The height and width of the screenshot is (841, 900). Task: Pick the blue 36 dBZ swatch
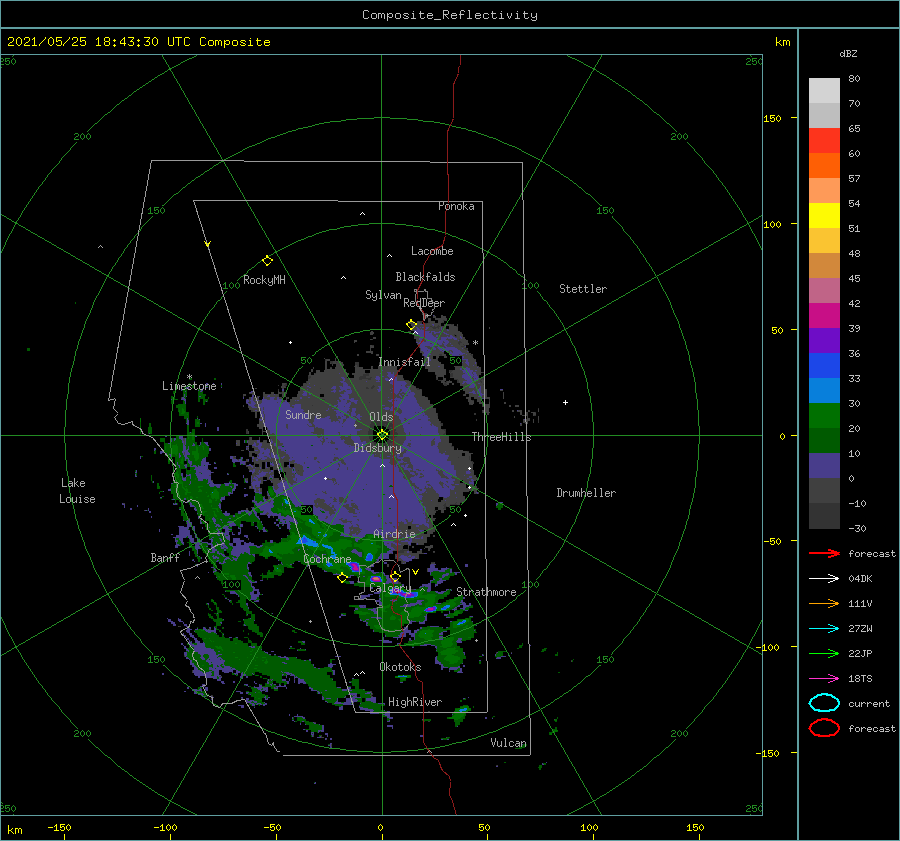coord(824,365)
